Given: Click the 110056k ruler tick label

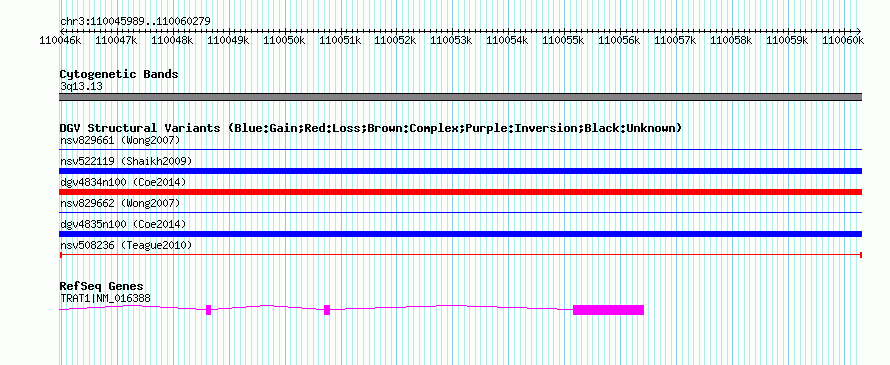Looking at the screenshot, I should (619, 40).
